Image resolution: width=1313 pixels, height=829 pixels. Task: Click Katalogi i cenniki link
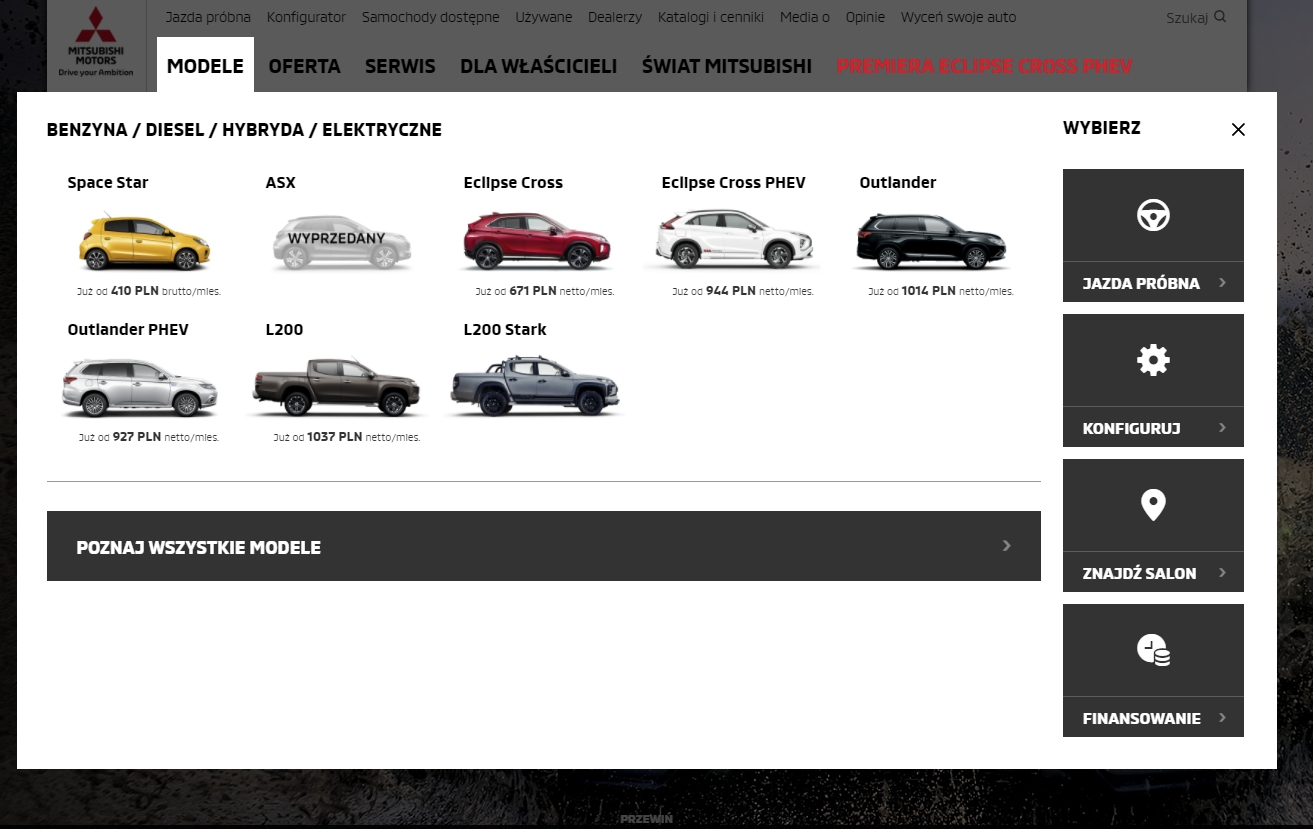[x=711, y=17]
